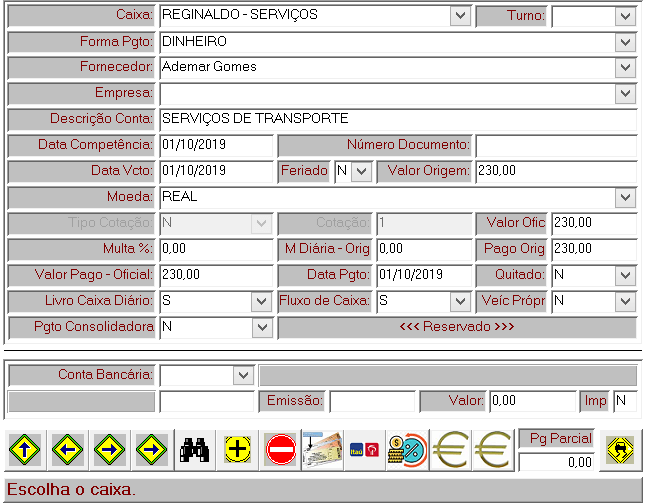Click the Pago Orig field
This screenshot has width=654, height=504.
pos(594,249)
